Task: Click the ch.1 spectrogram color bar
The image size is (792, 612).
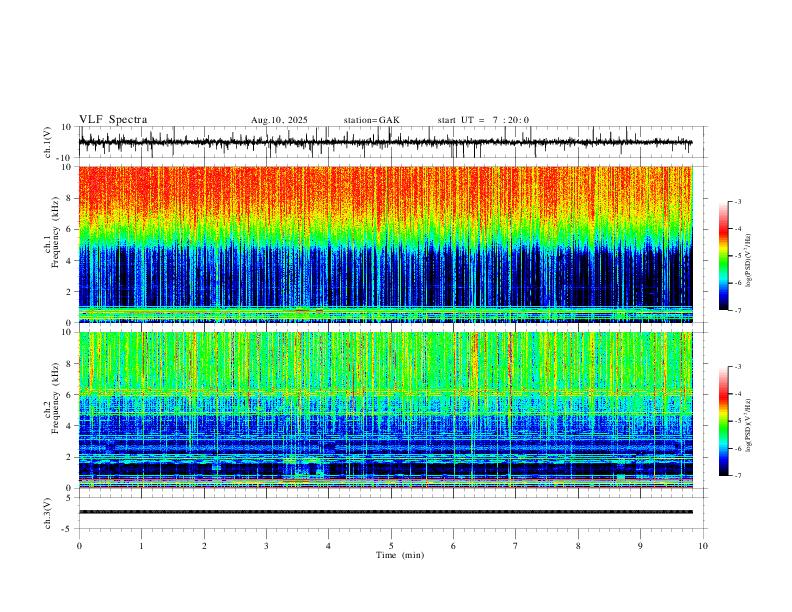Action: 723,256
